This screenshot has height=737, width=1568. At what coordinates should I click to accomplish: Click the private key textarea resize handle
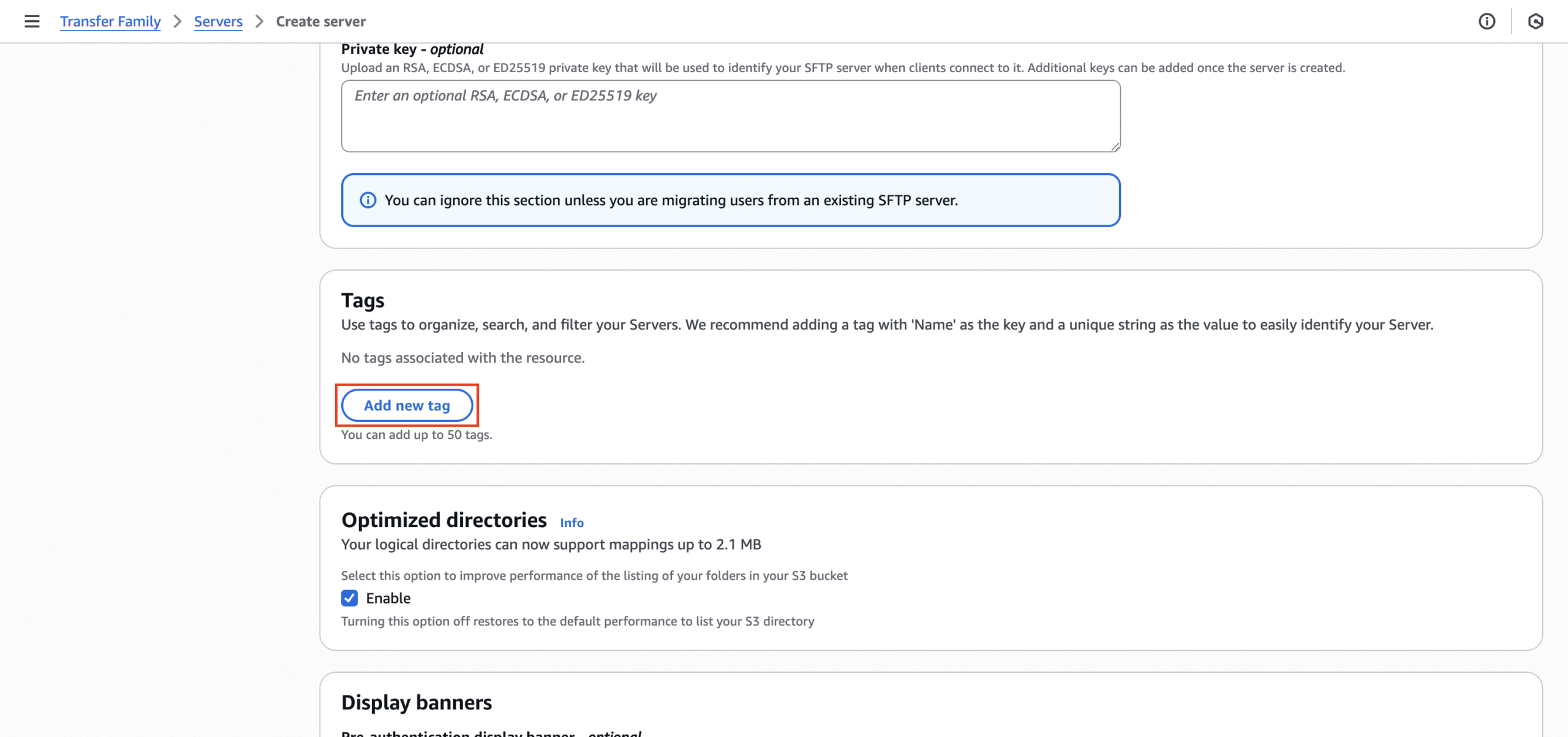1115,147
